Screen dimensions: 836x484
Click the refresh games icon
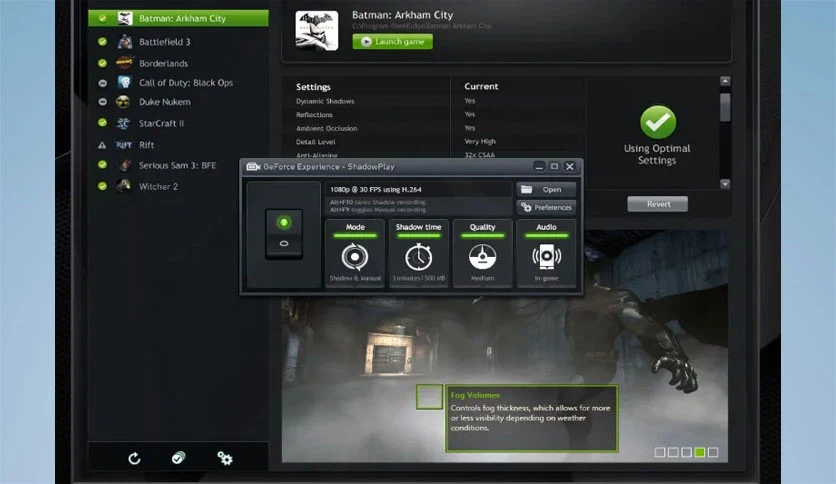pos(134,458)
